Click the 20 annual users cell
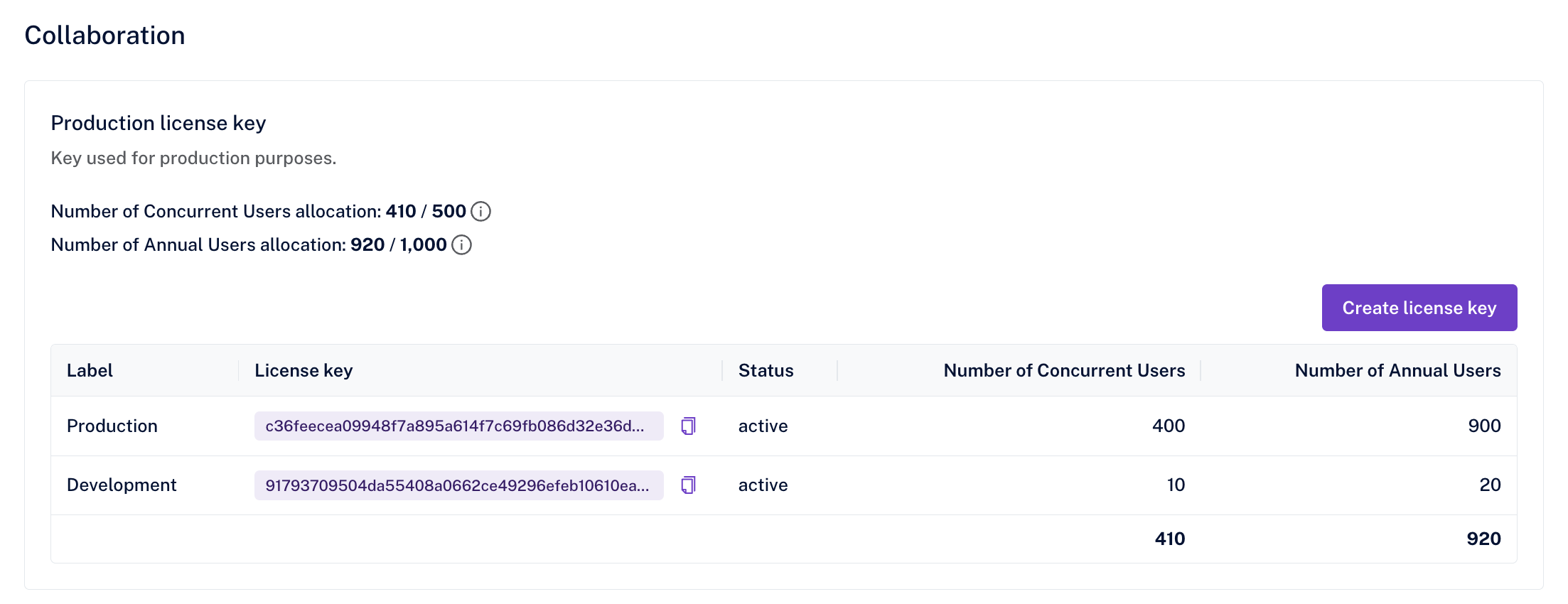Image resolution: width=1568 pixels, height=604 pixels. (x=1489, y=485)
